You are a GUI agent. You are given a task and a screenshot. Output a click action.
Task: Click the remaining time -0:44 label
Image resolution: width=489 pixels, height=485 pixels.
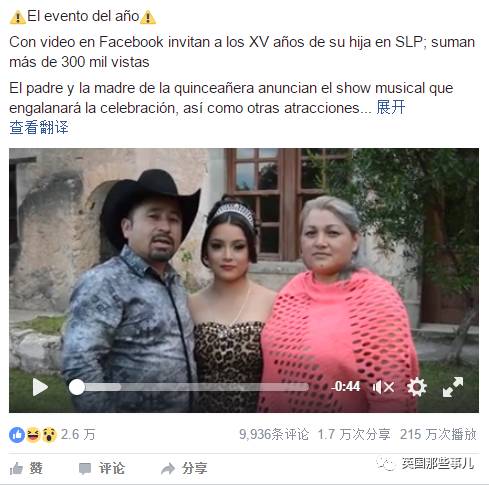coord(346,387)
